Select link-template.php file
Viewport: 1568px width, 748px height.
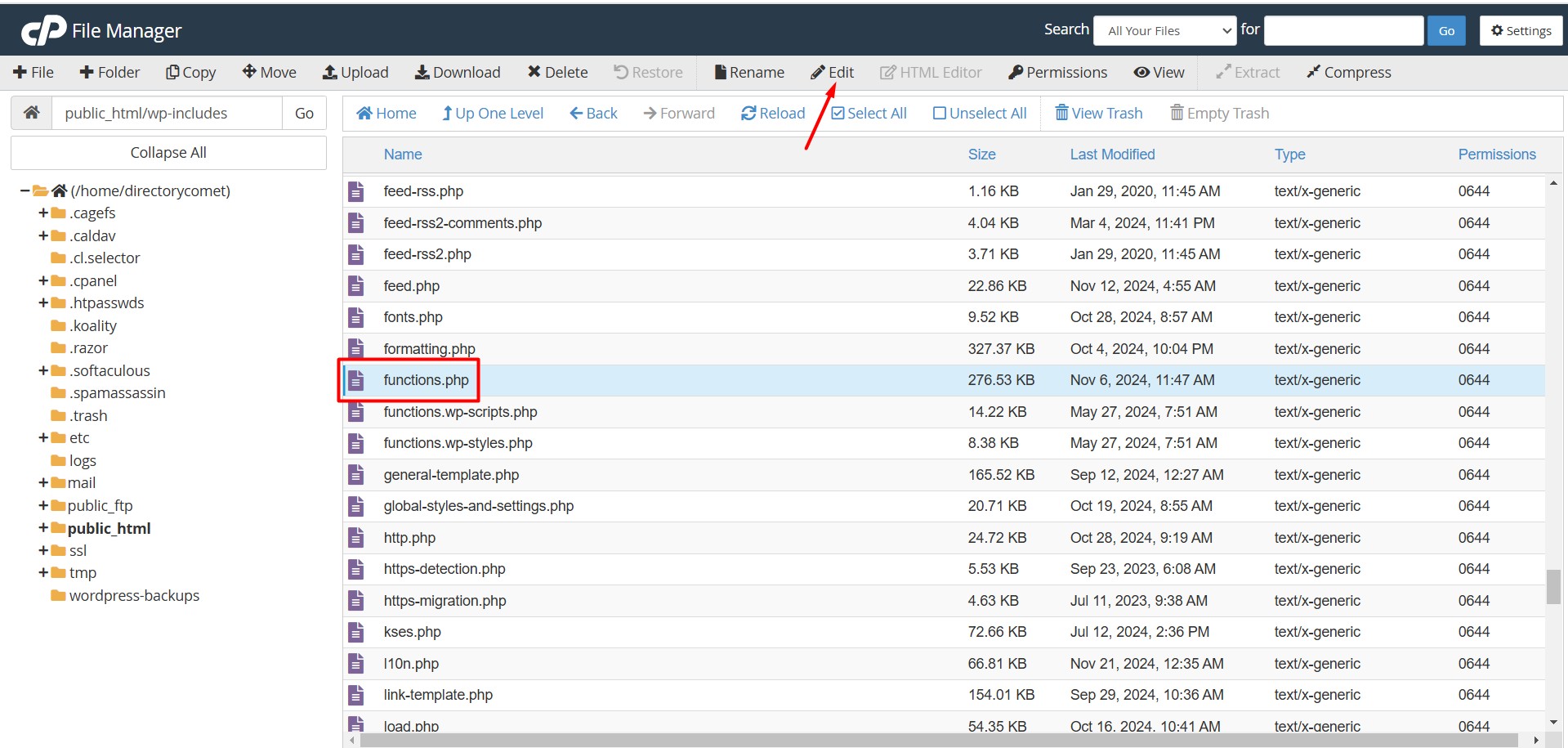coord(944,695)
